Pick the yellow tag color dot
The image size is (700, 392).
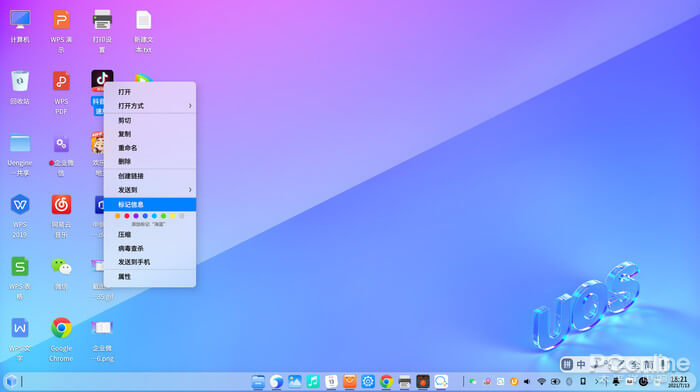(172, 216)
